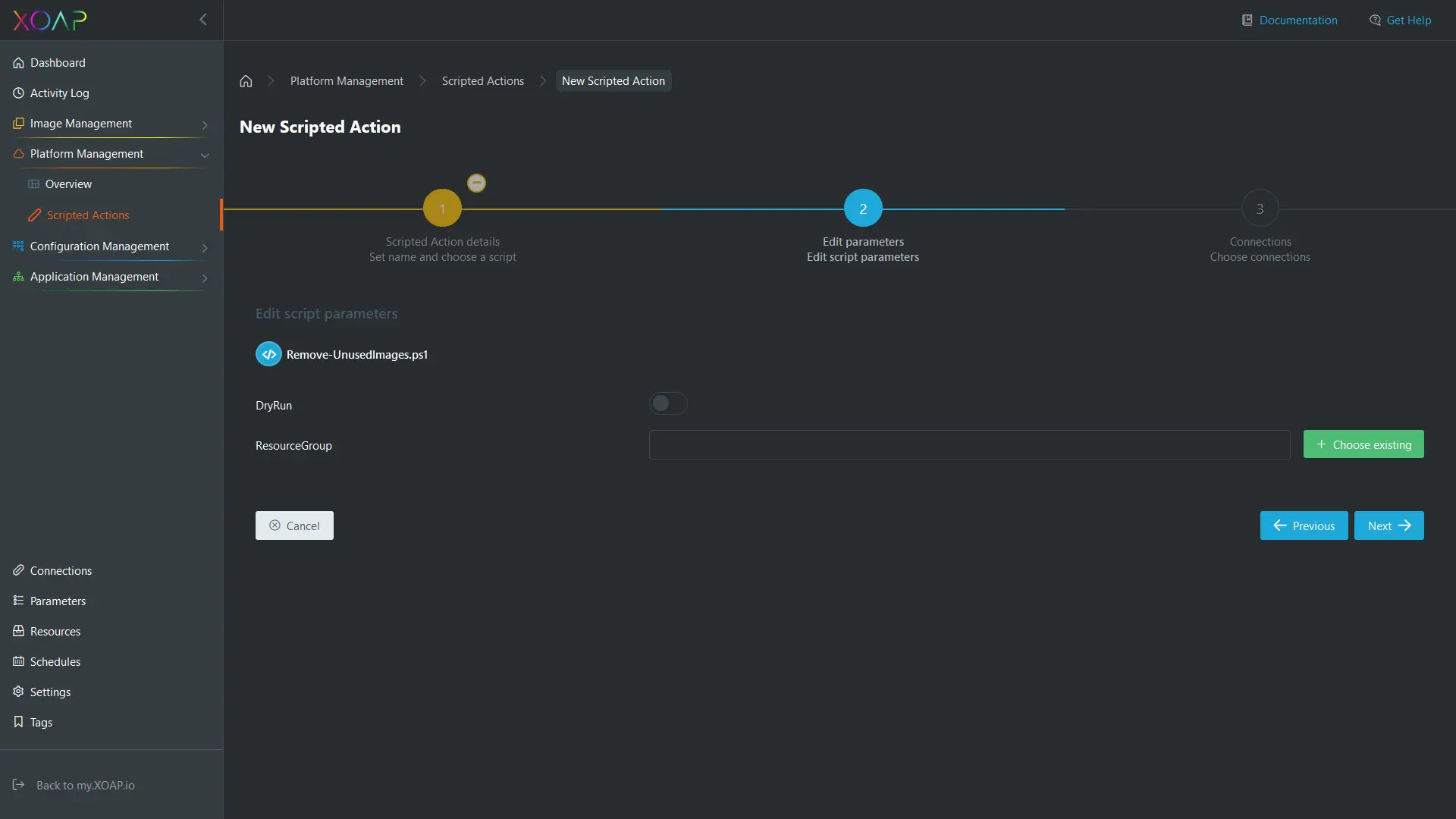Click the Remove-UnusedImages.ps1 script name

click(357, 355)
